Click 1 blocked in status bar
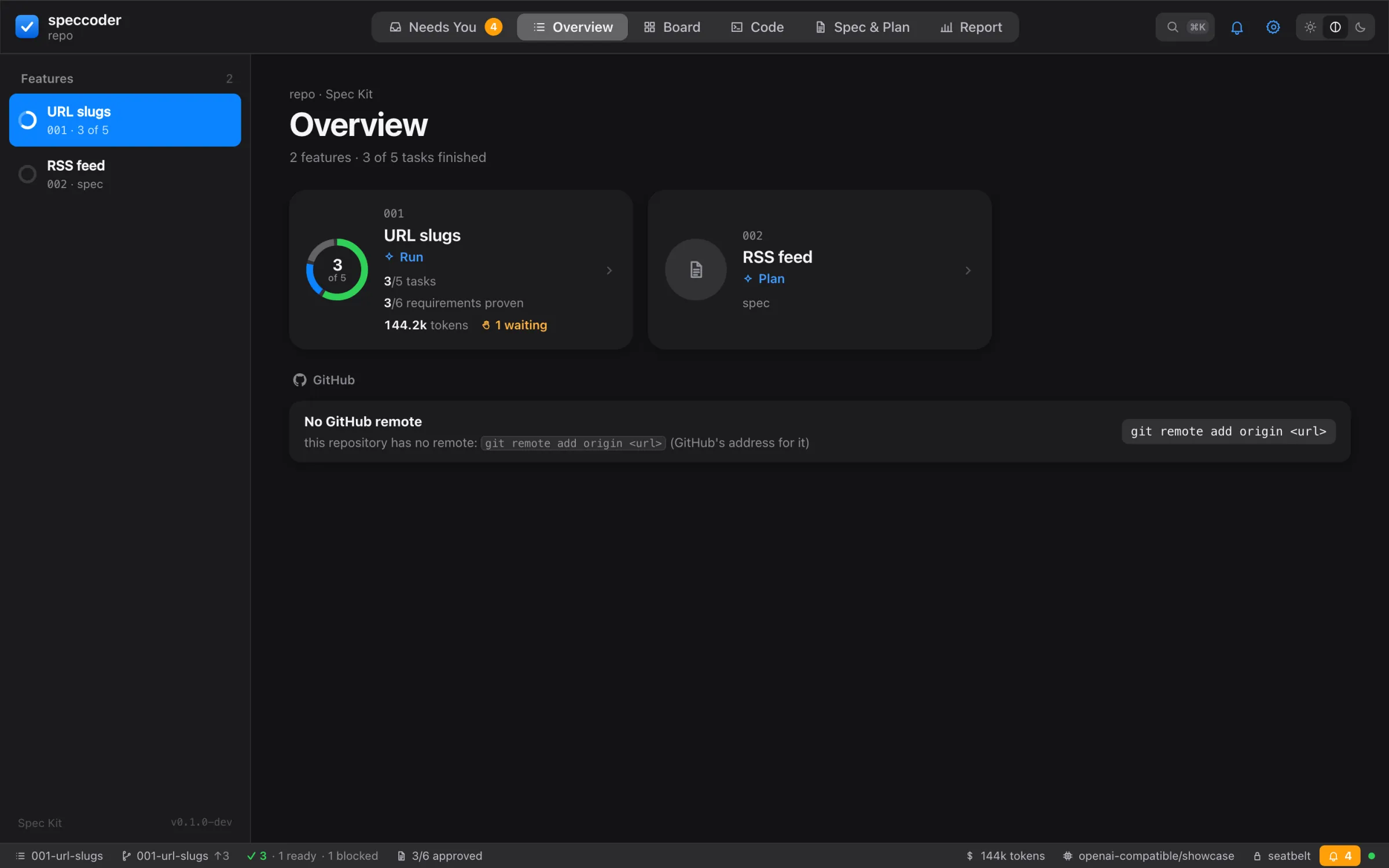 353,856
